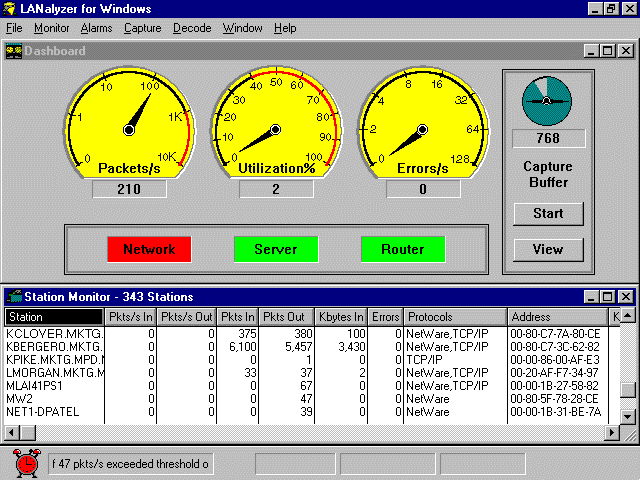
Task: Select the LMORGAN.MKTG station row
Action: coord(312,373)
